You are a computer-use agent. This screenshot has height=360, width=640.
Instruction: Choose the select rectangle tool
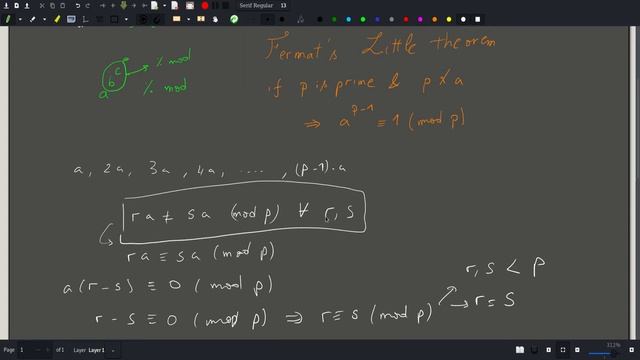(x=177, y=19)
